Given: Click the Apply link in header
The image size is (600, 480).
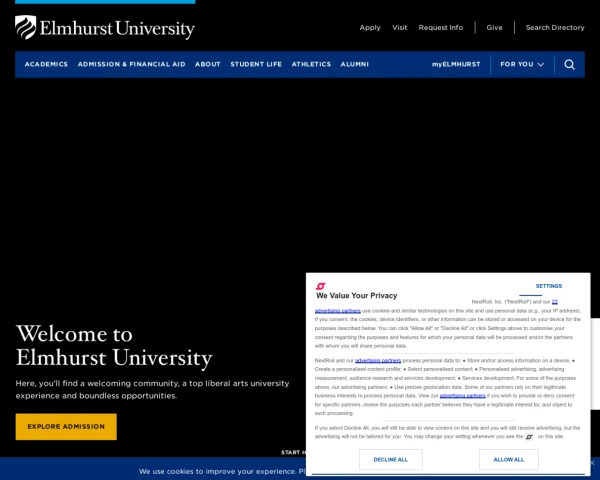Looking at the screenshot, I should pos(370,28).
